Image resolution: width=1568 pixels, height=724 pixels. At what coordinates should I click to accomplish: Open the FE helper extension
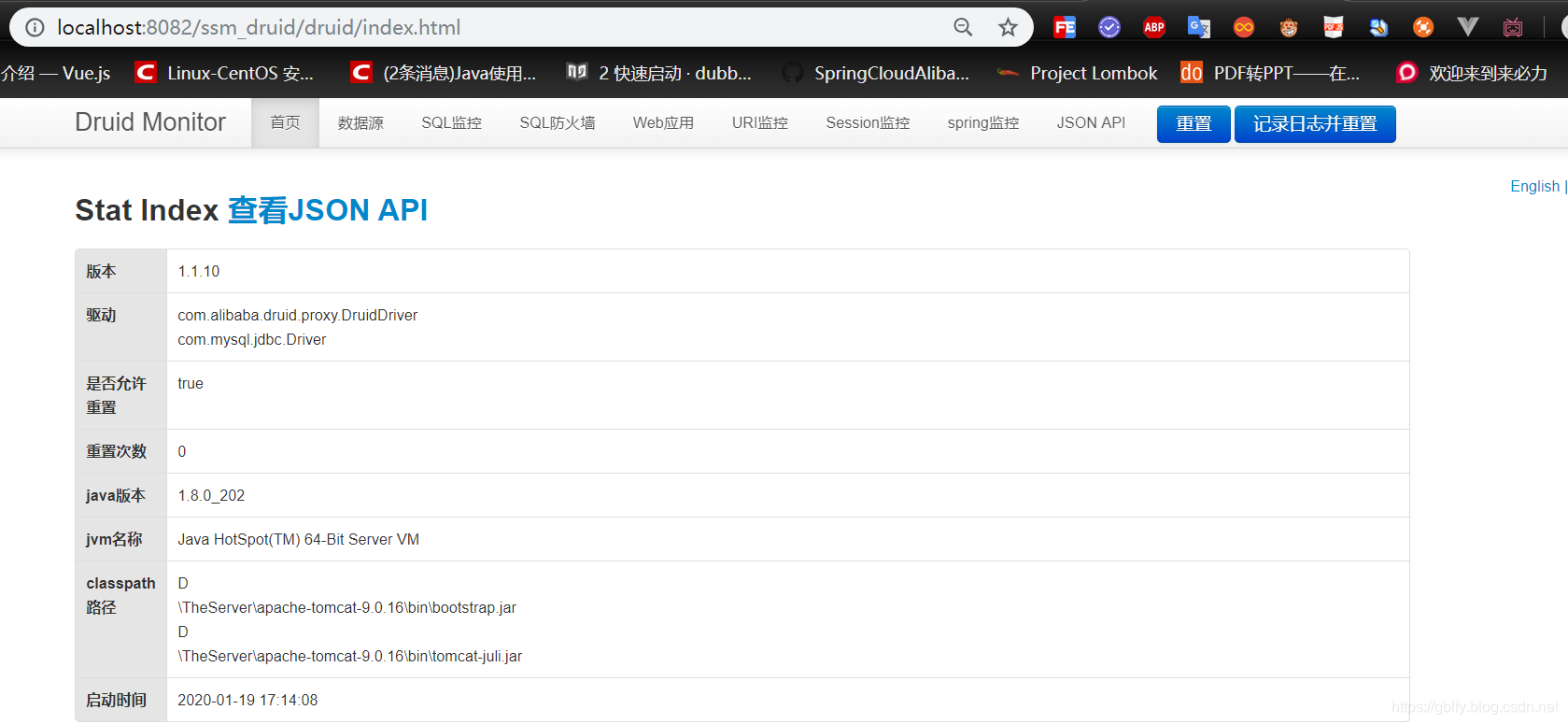[x=1065, y=27]
